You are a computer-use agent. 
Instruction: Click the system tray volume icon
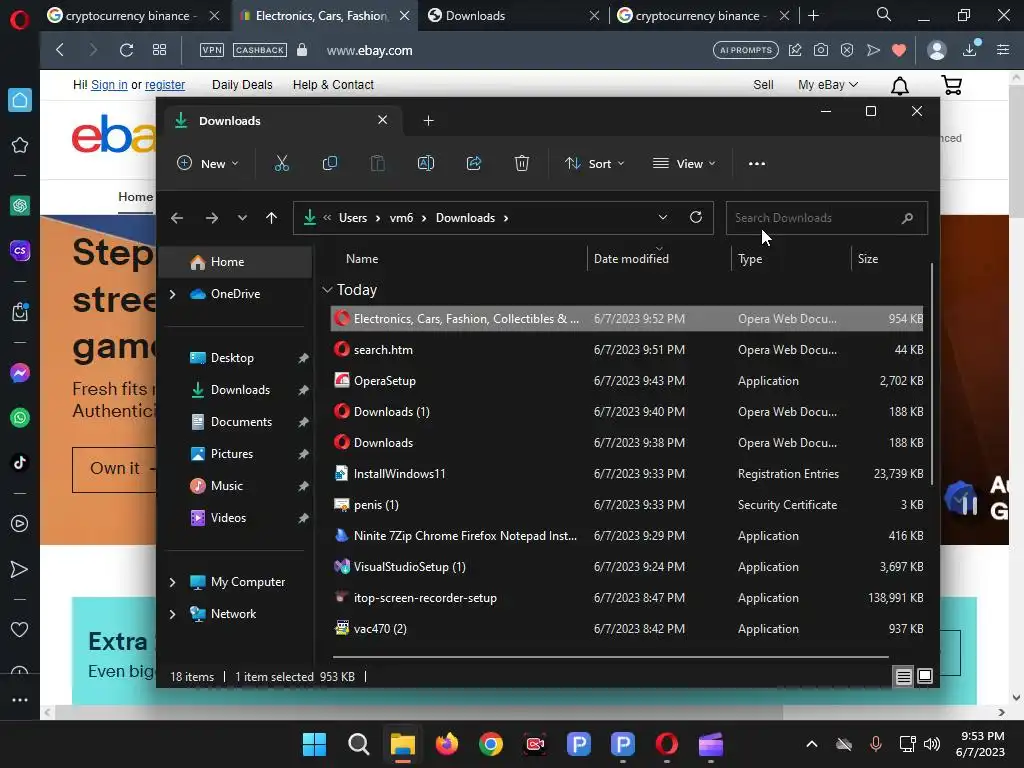[x=932, y=744]
